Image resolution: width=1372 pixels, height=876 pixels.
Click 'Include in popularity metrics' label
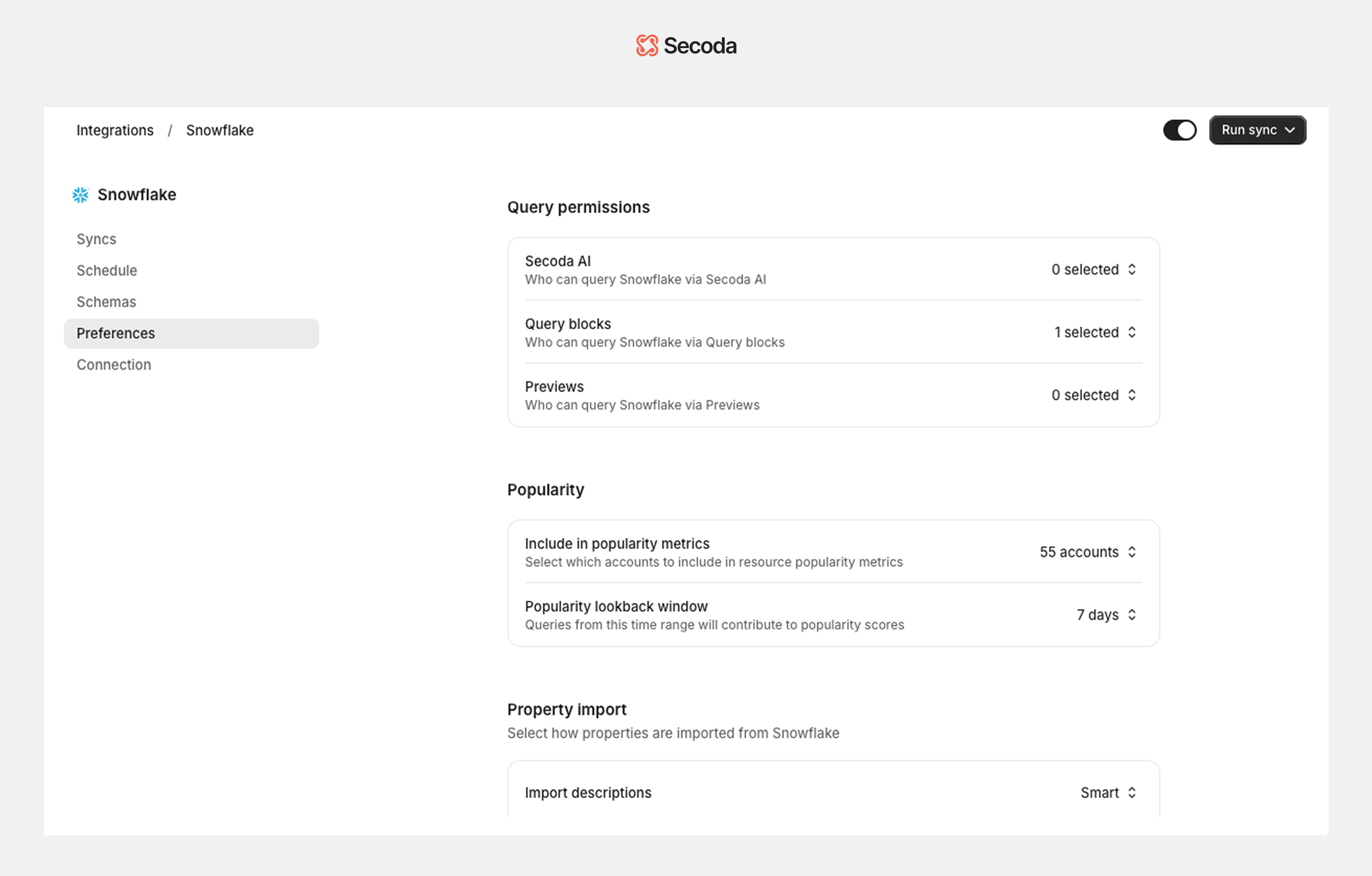click(x=617, y=544)
